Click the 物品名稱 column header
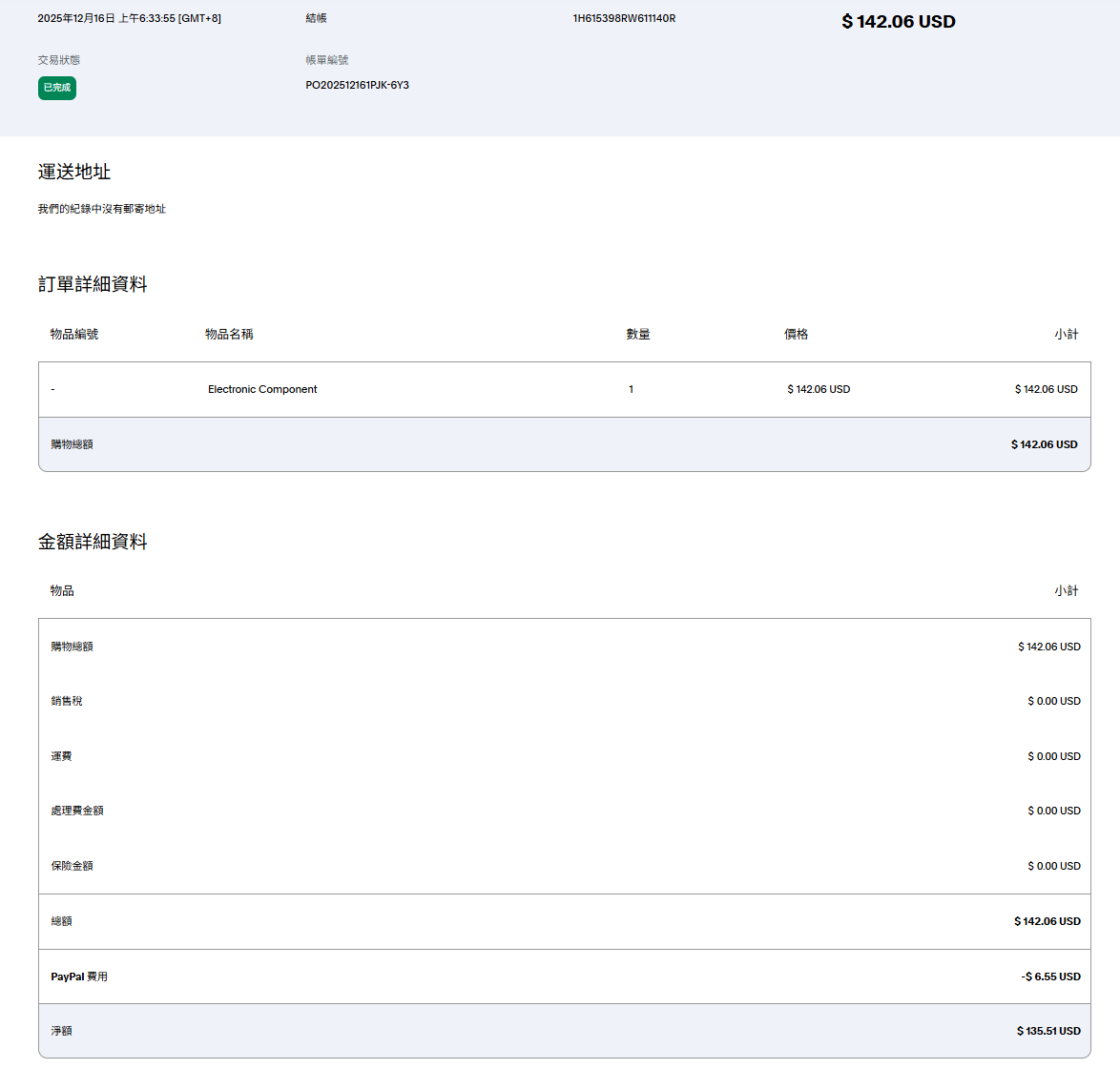The height and width of the screenshot is (1069, 1120). tap(229, 334)
